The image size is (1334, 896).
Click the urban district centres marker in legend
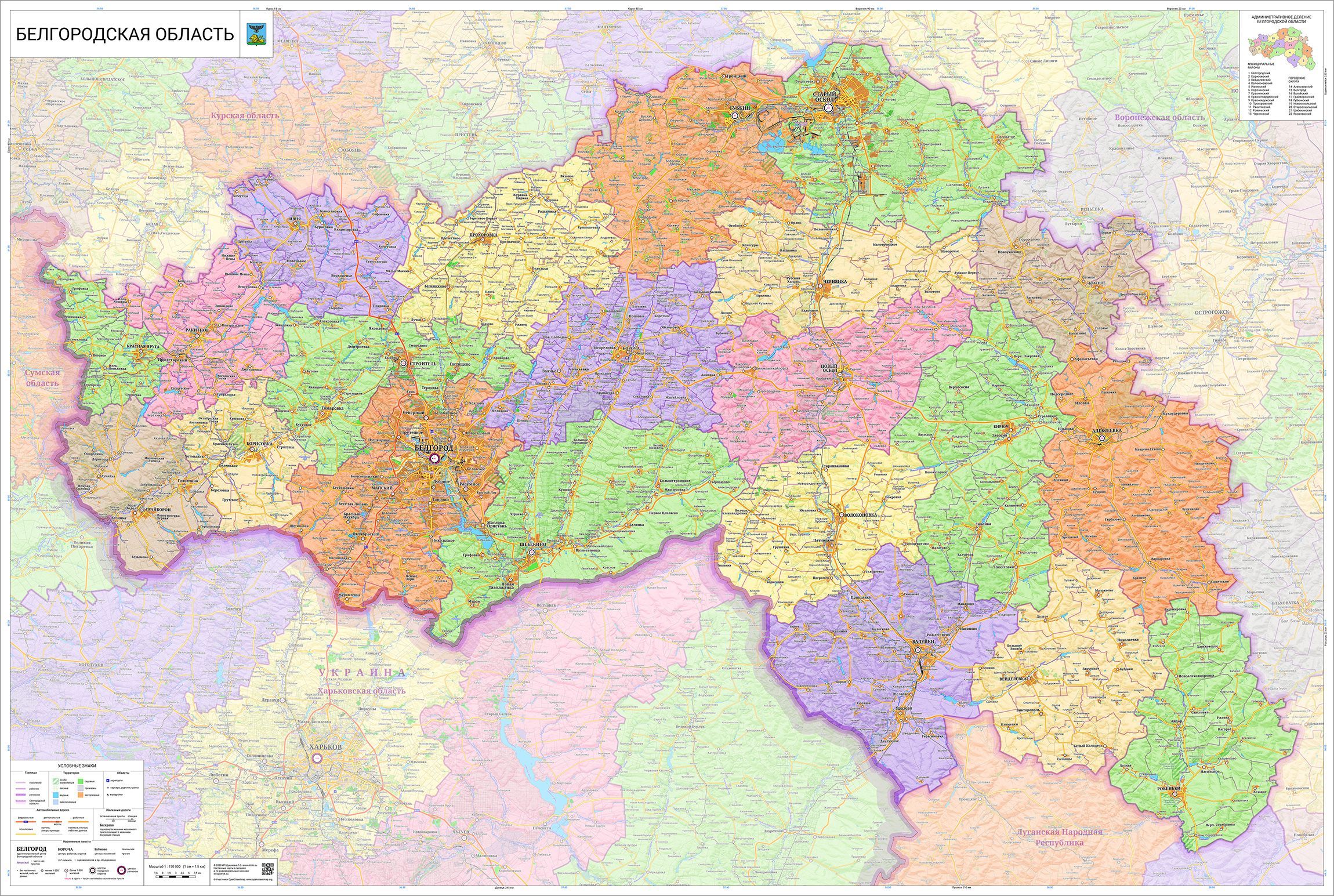click(x=93, y=870)
